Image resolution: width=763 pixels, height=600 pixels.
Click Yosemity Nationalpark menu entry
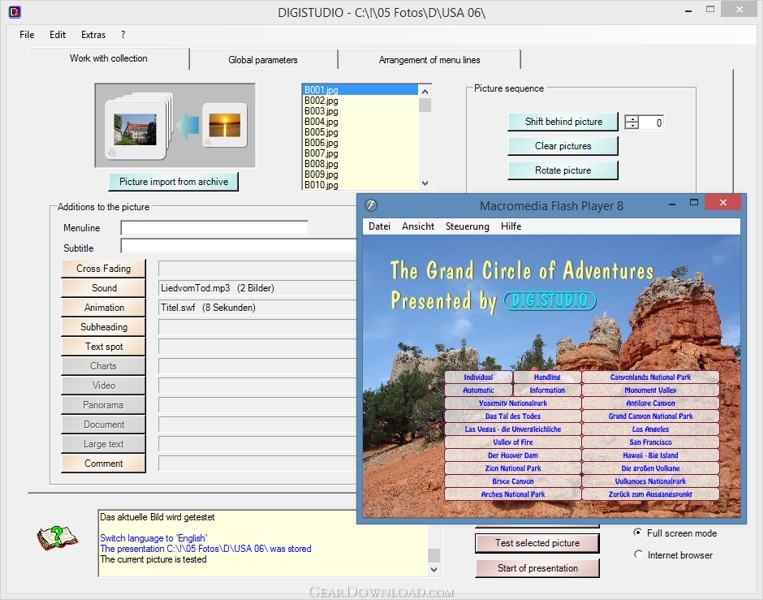pos(513,403)
